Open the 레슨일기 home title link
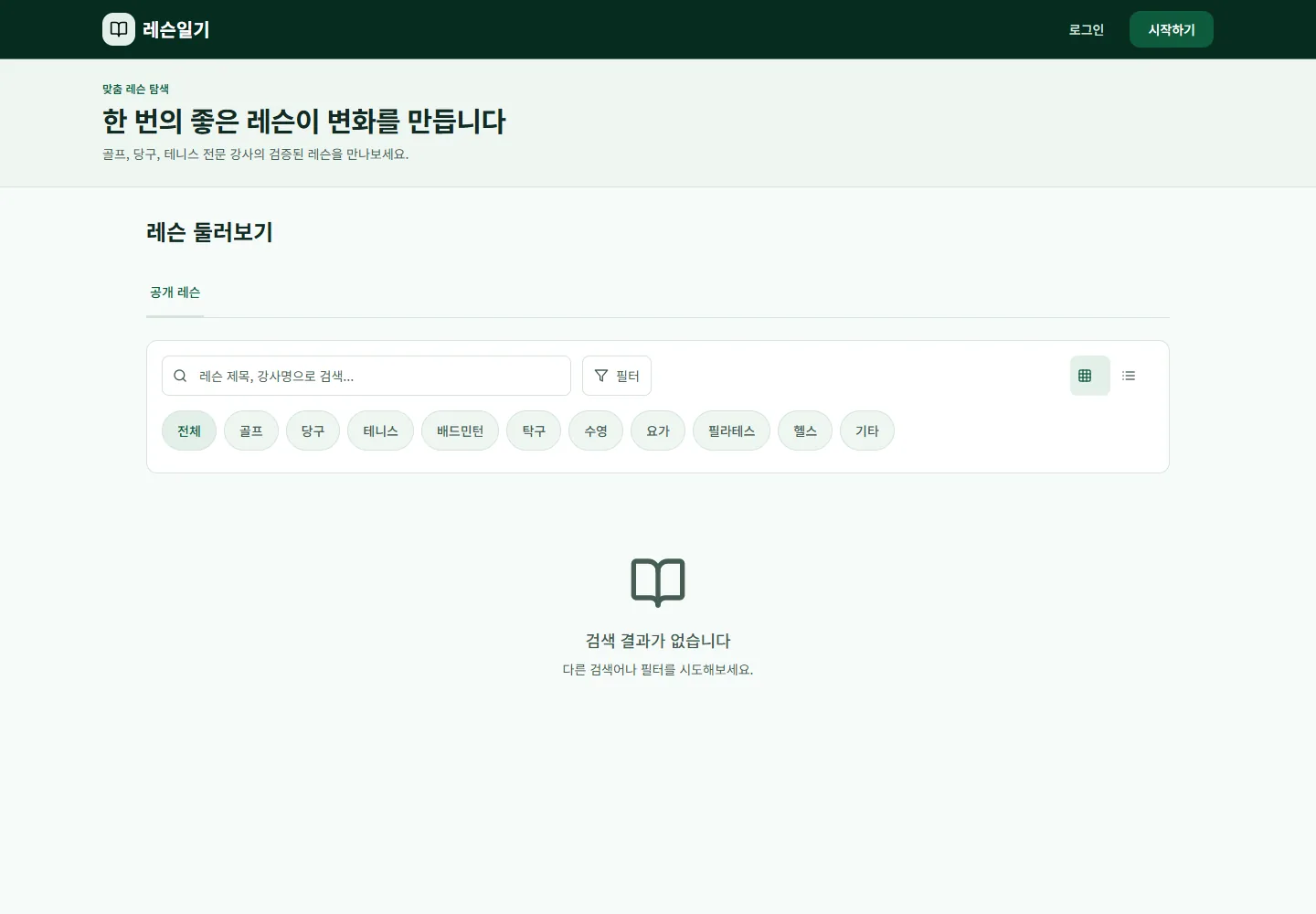1316x914 pixels. click(176, 29)
